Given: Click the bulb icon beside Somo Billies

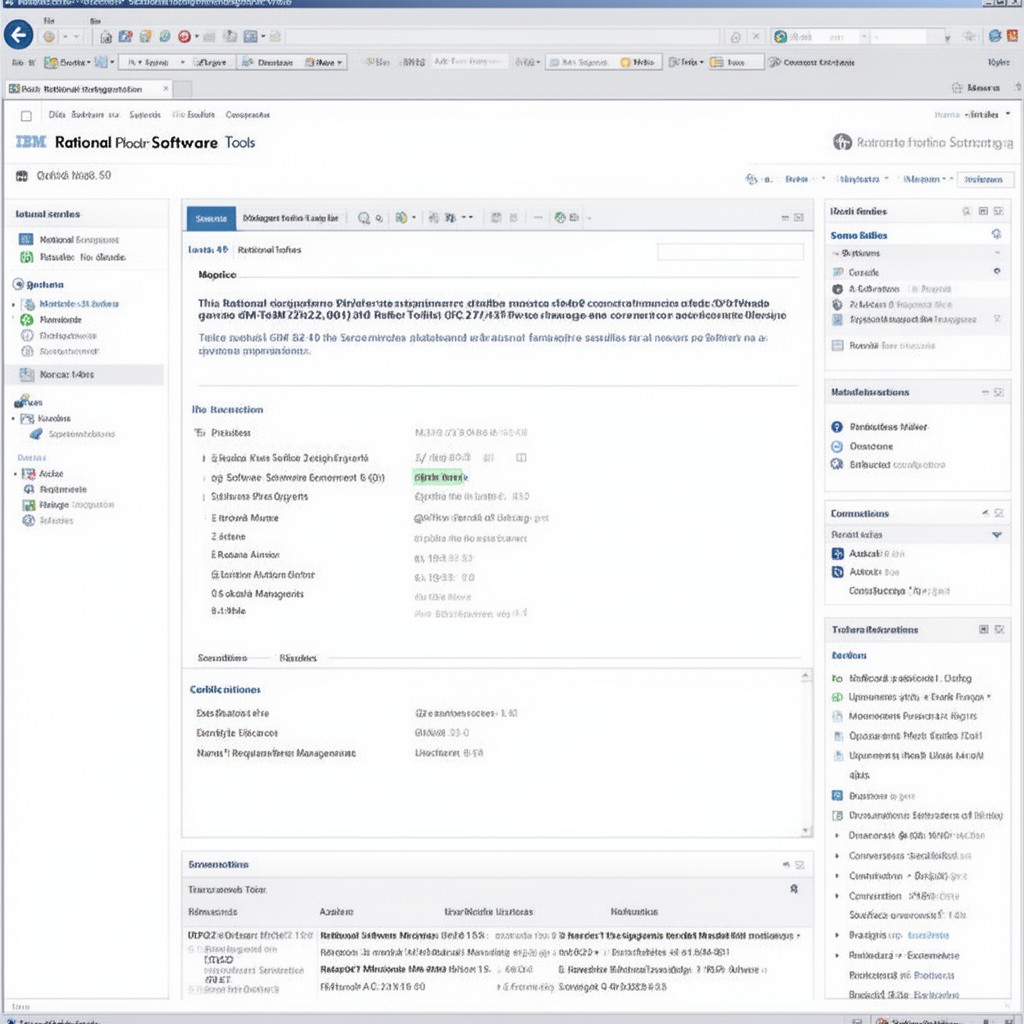Looking at the screenshot, I should (x=996, y=234).
